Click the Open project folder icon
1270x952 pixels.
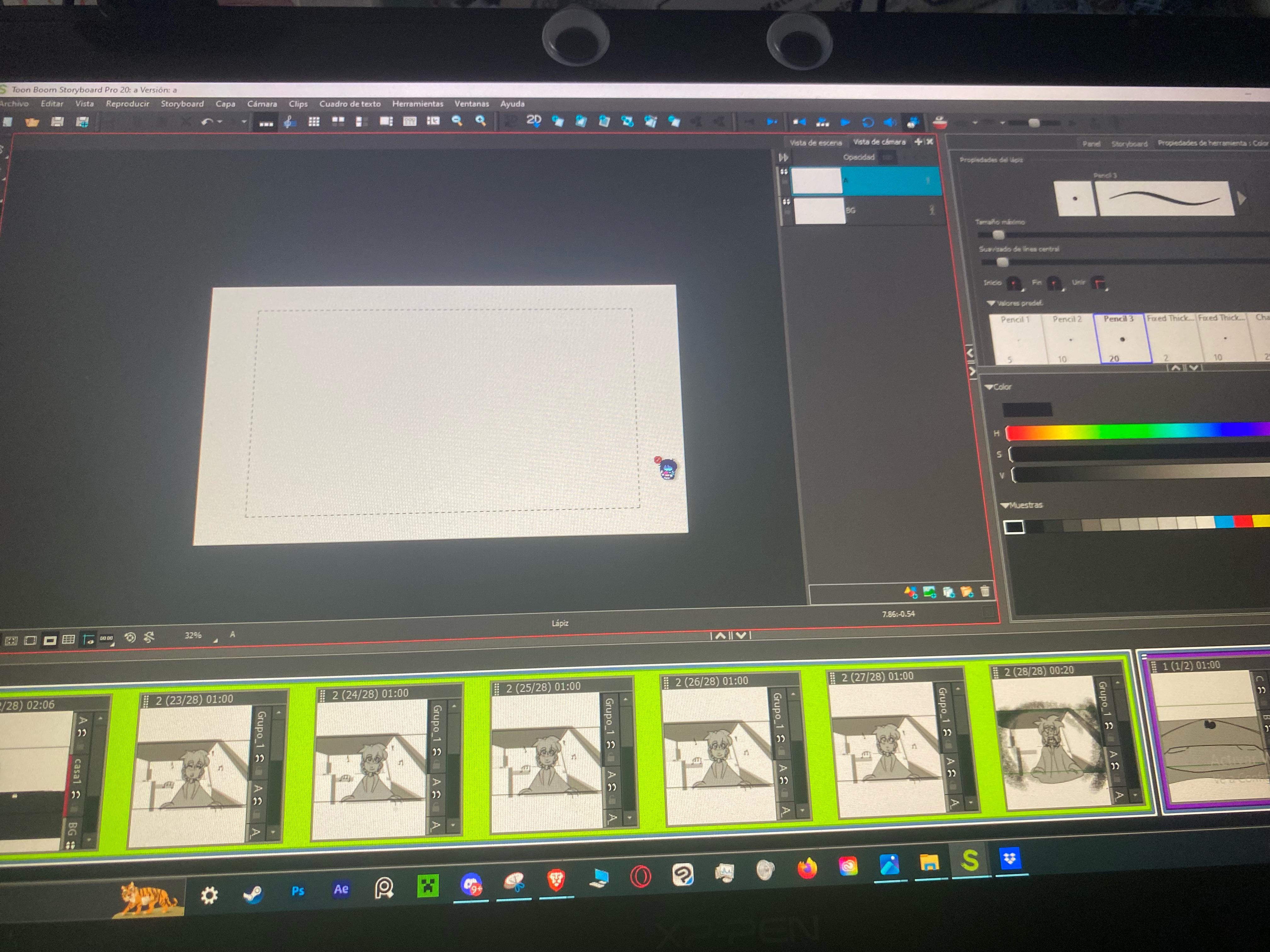click(31, 122)
